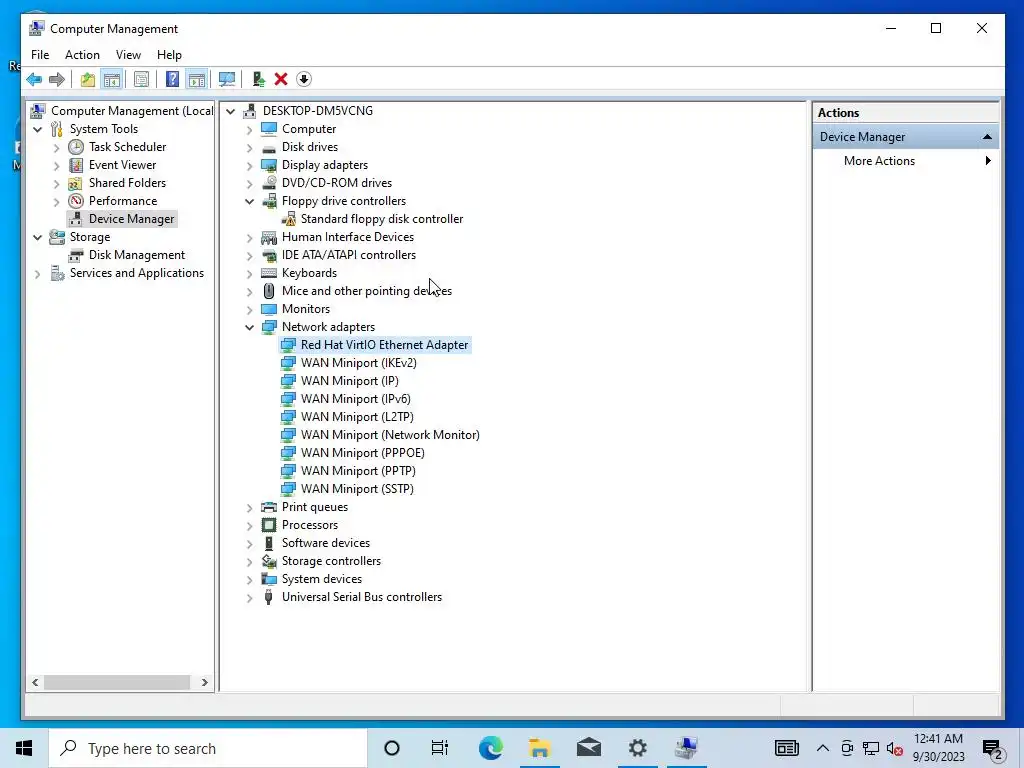Click the Up one level folder icon
Image resolution: width=1024 pixels, height=768 pixels.
(88, 80)
